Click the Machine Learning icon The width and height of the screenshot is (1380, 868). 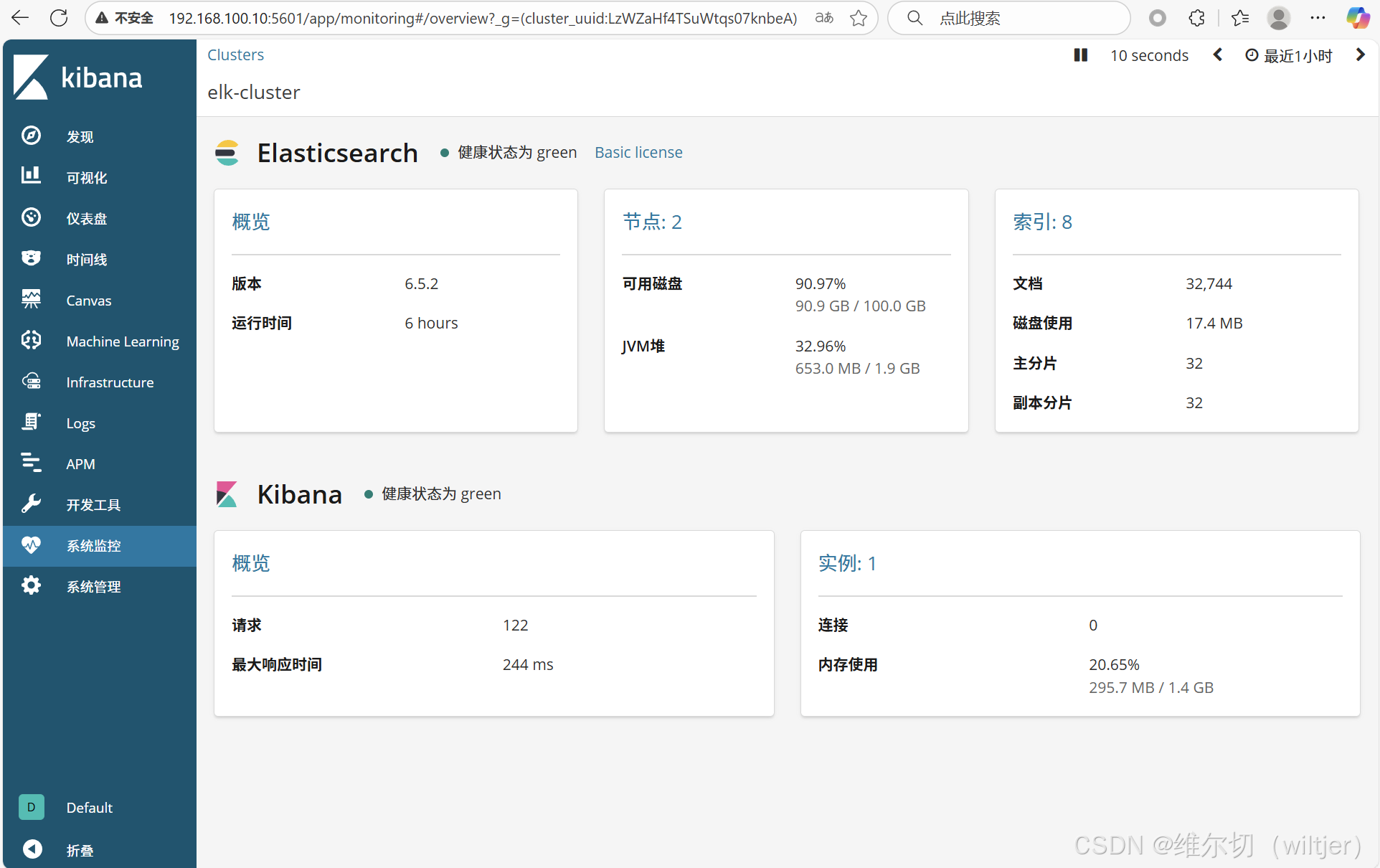pos(31,340)
